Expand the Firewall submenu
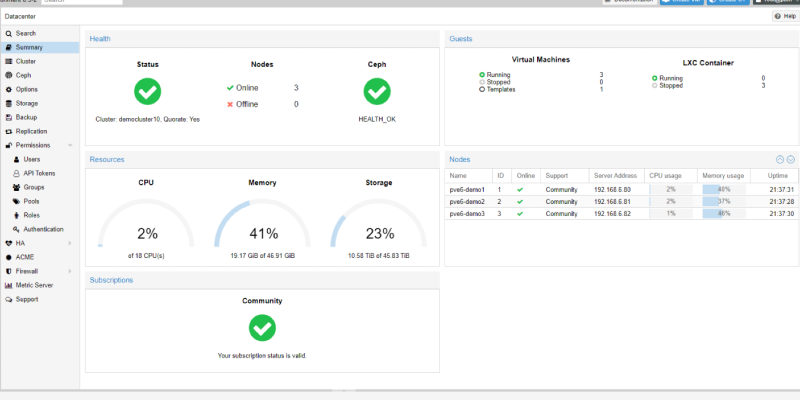The width and height of the screenshot is (800, 400). click(x=70, y=271)
